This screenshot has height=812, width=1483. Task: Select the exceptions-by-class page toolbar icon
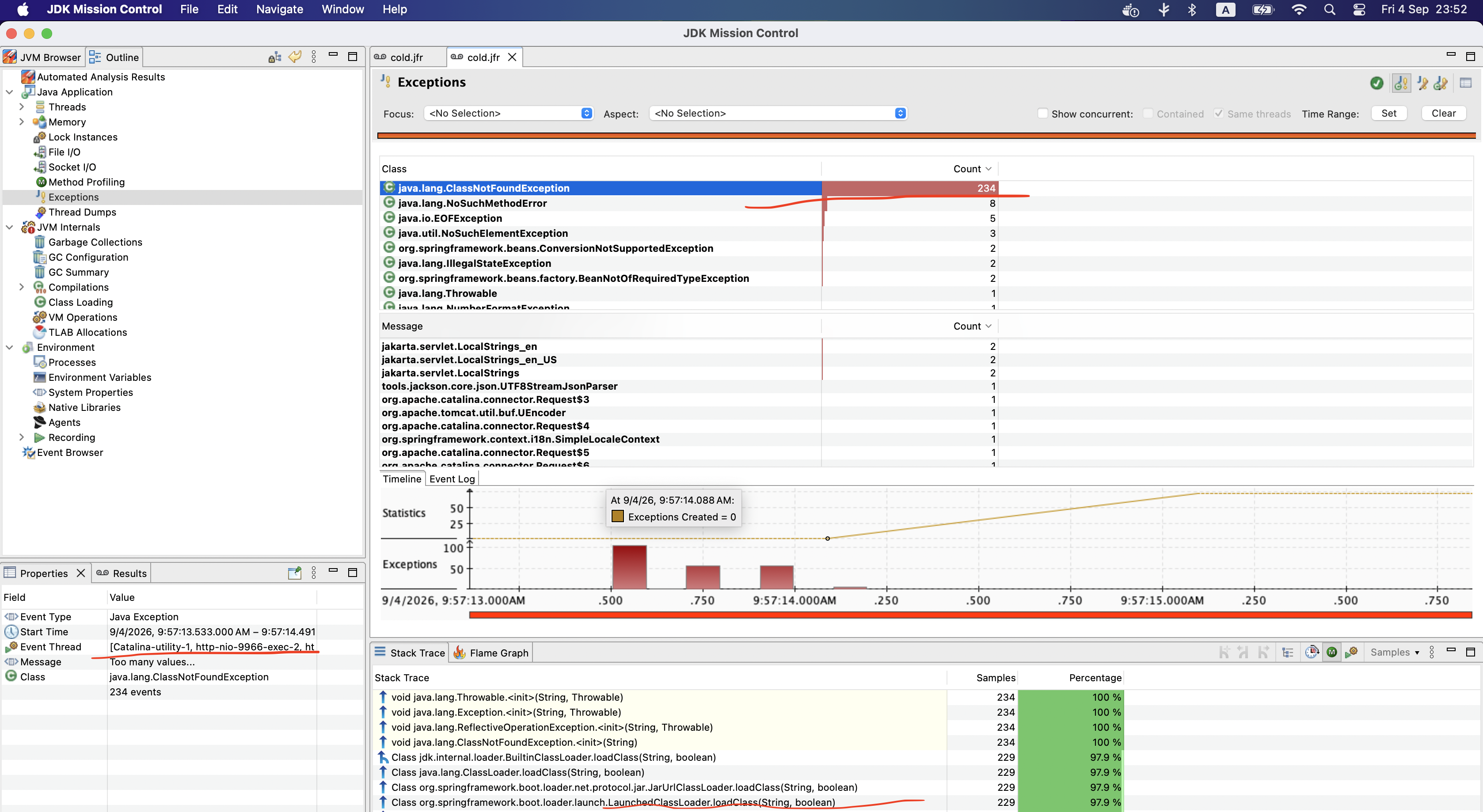[1401, 83]
